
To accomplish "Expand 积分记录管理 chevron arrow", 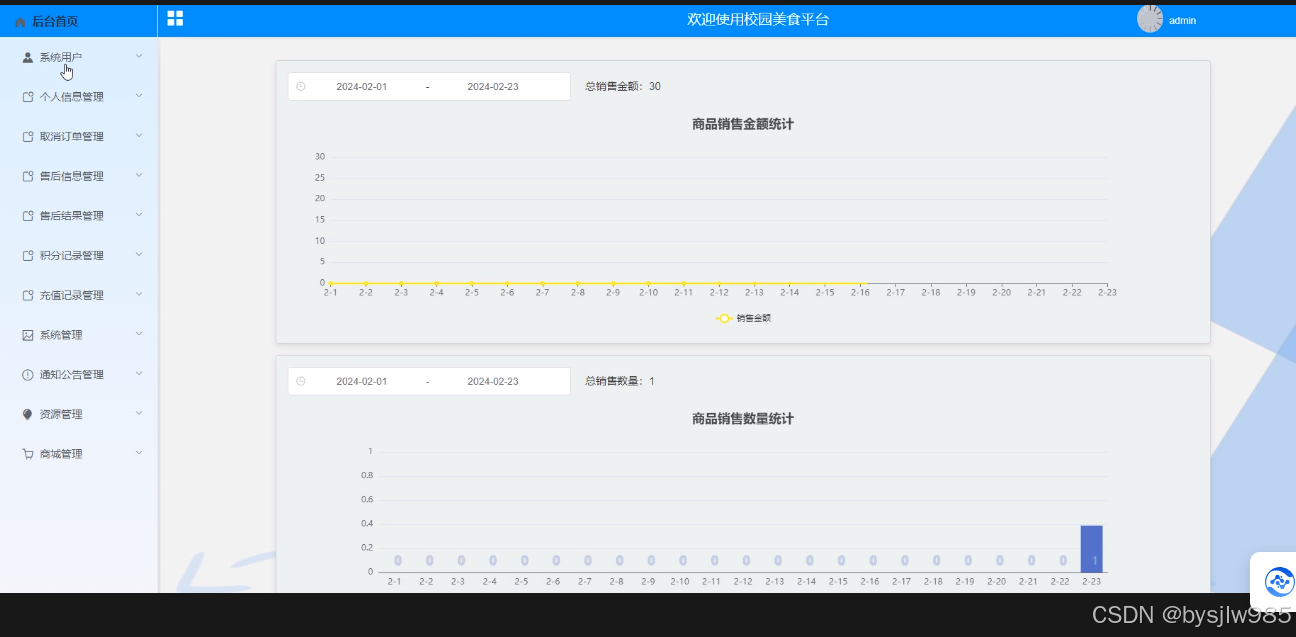I will [139, 255].
